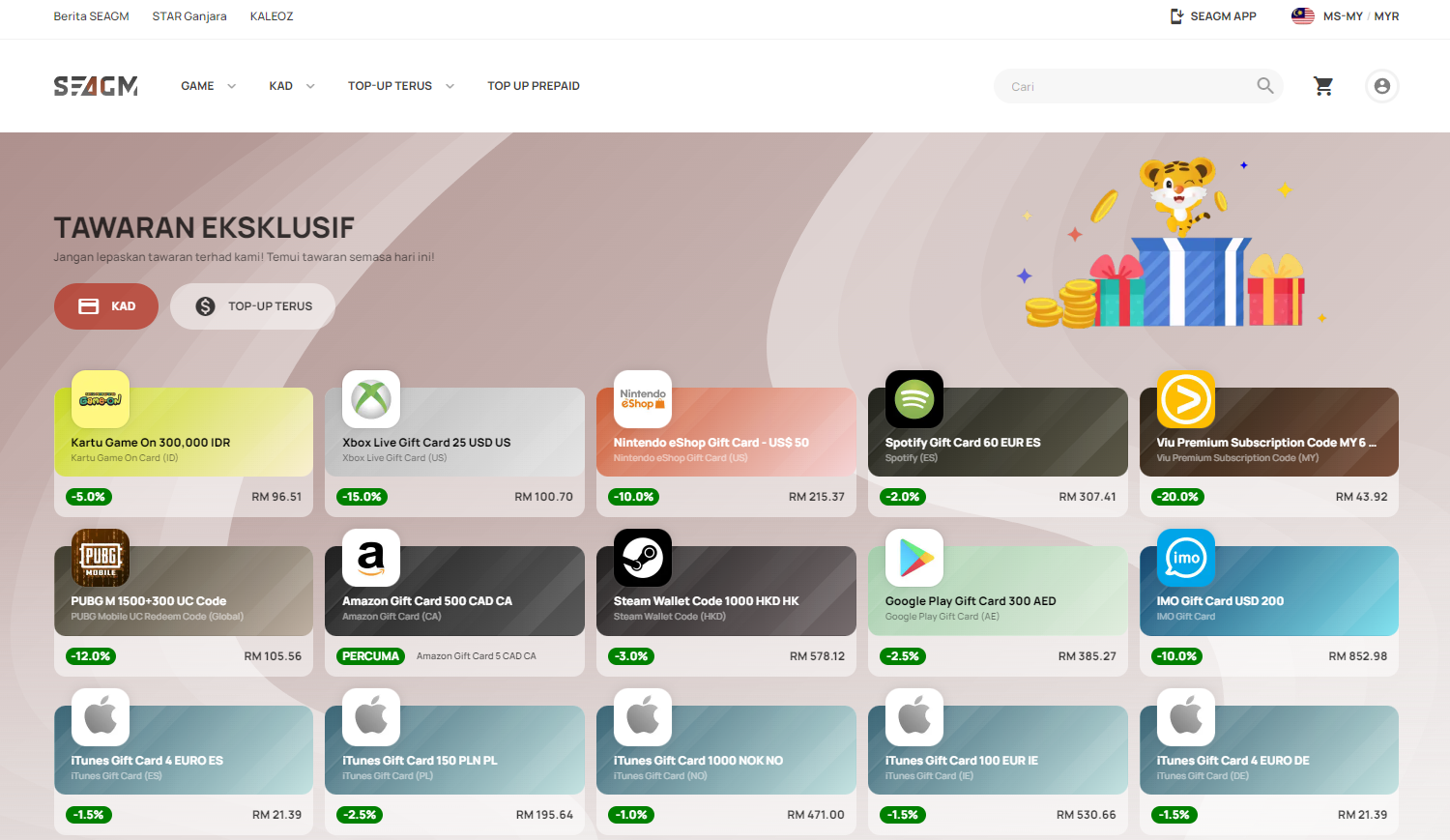
Task: Open Berita SEAGM link
Action: pyautogui.click(x=91, y=16)
